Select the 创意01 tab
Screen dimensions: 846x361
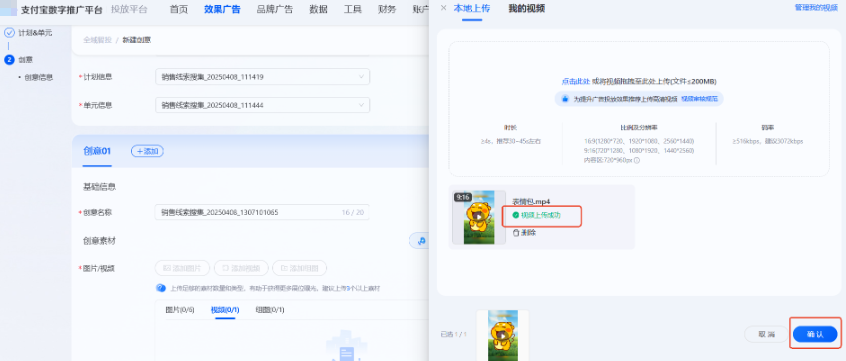(97, 151)
